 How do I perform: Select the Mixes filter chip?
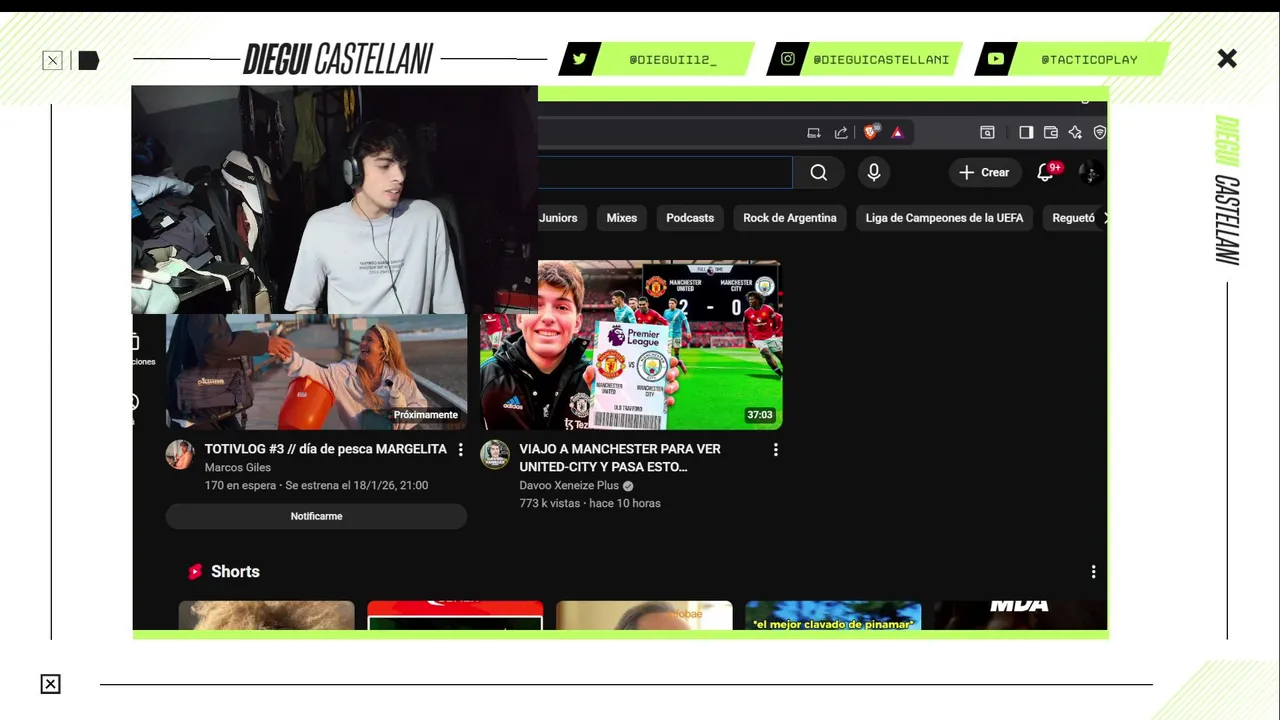point(621,218)
